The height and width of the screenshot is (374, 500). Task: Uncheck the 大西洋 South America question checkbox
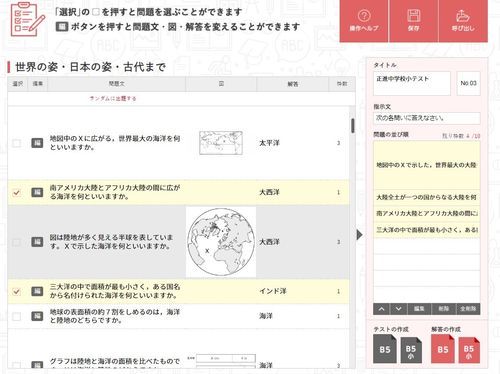coord(16,192)
